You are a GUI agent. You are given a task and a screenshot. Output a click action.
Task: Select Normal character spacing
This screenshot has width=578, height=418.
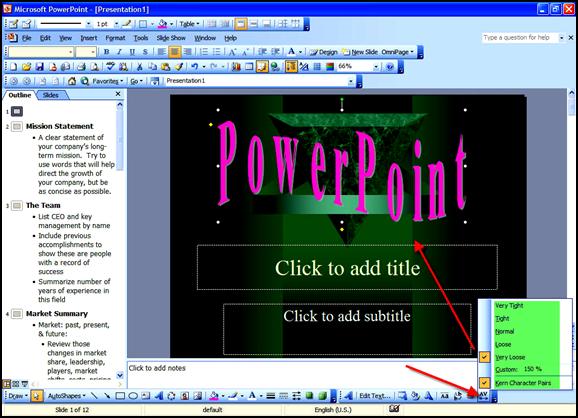(504, 331)
